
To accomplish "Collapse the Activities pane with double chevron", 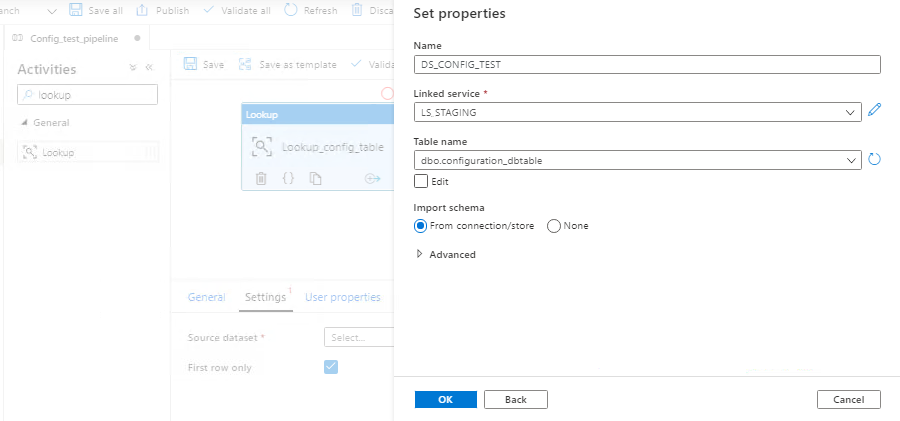I will [x=149, y=68].
